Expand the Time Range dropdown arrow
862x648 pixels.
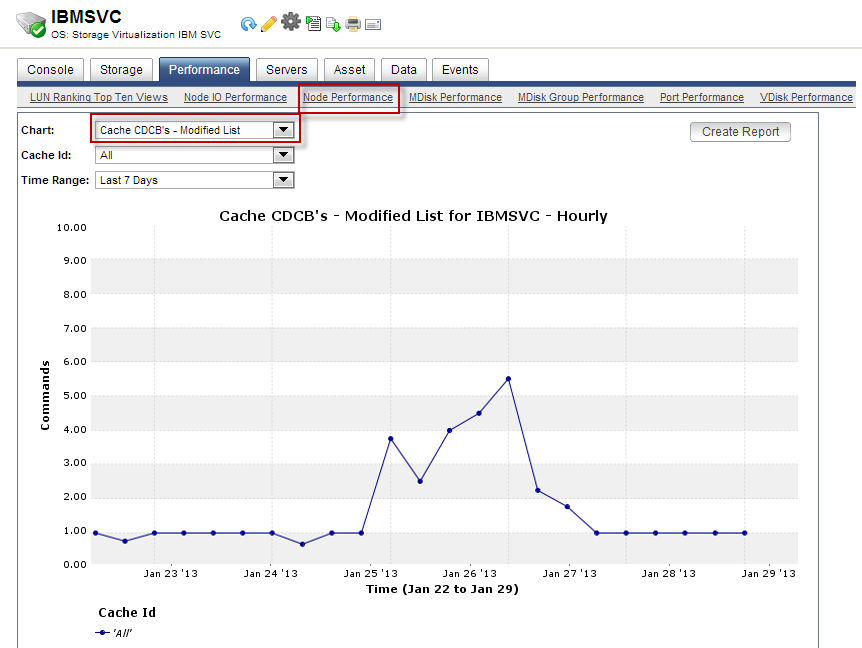283,180
